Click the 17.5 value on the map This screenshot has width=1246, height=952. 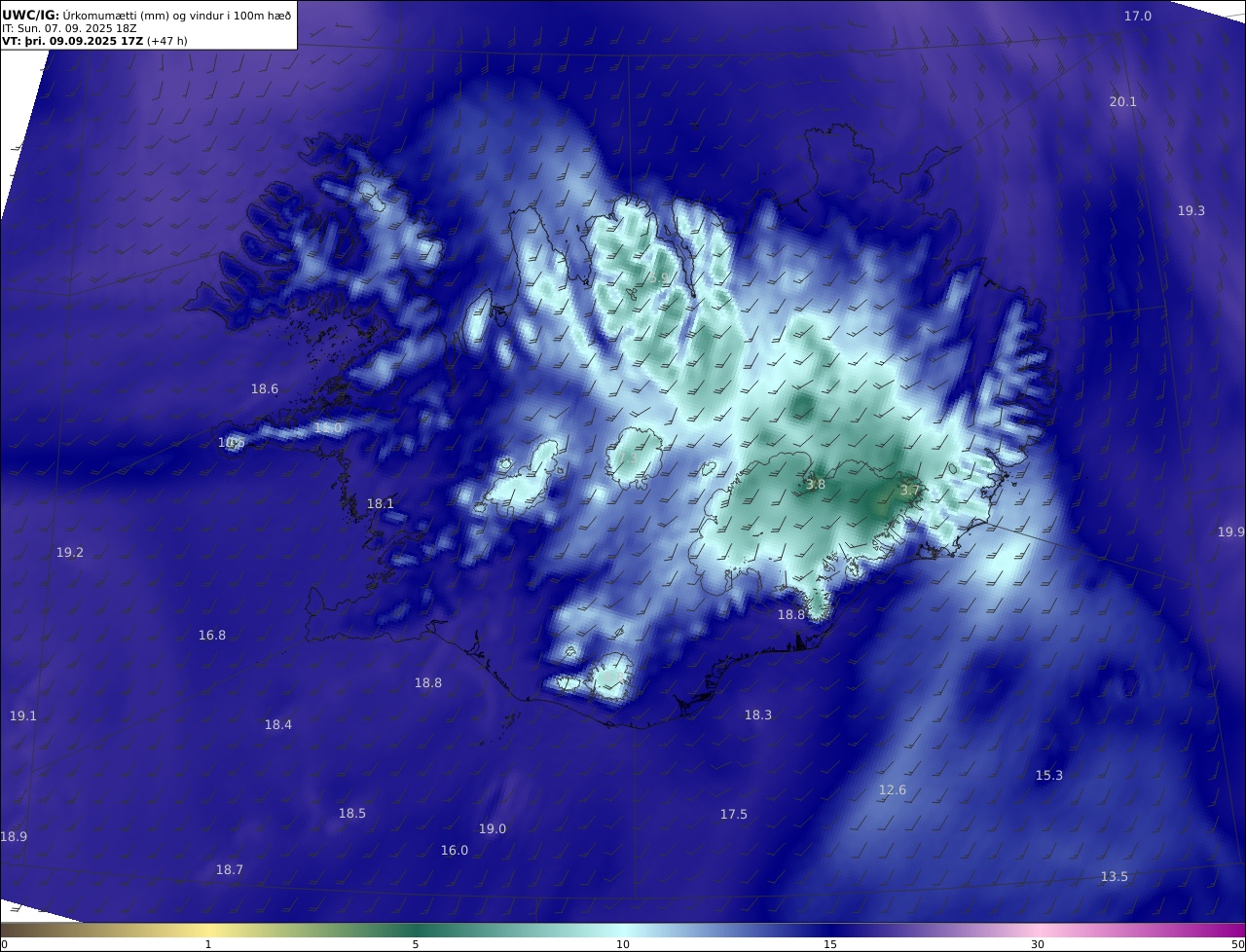[733, 815]
